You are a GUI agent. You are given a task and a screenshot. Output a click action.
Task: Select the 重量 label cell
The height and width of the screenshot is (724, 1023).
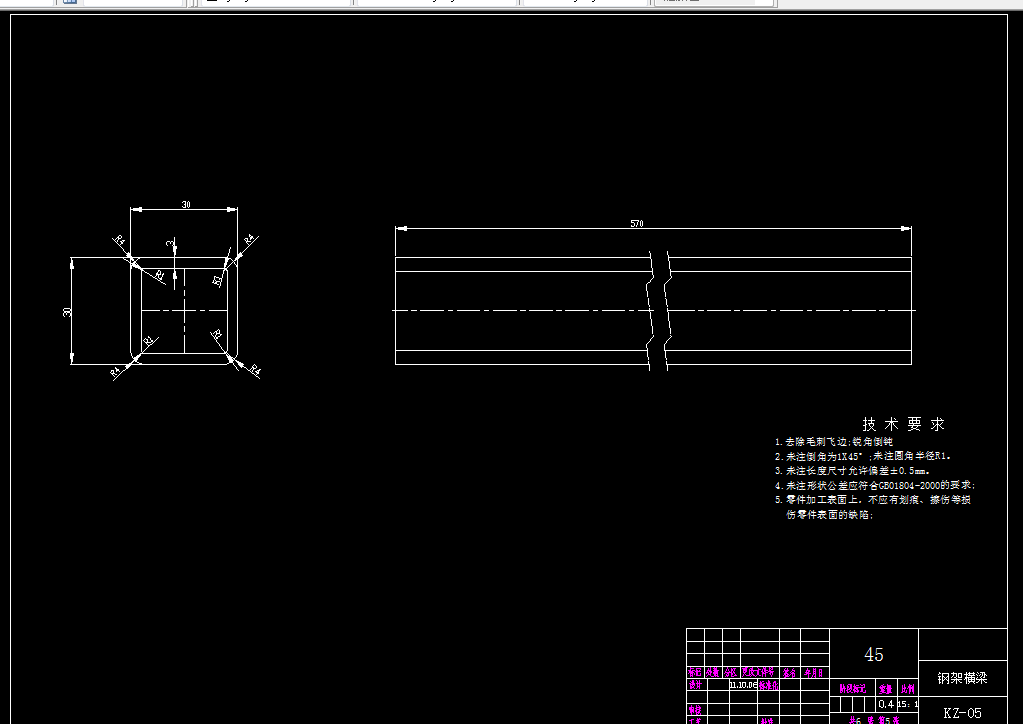(x=885, y=689)
